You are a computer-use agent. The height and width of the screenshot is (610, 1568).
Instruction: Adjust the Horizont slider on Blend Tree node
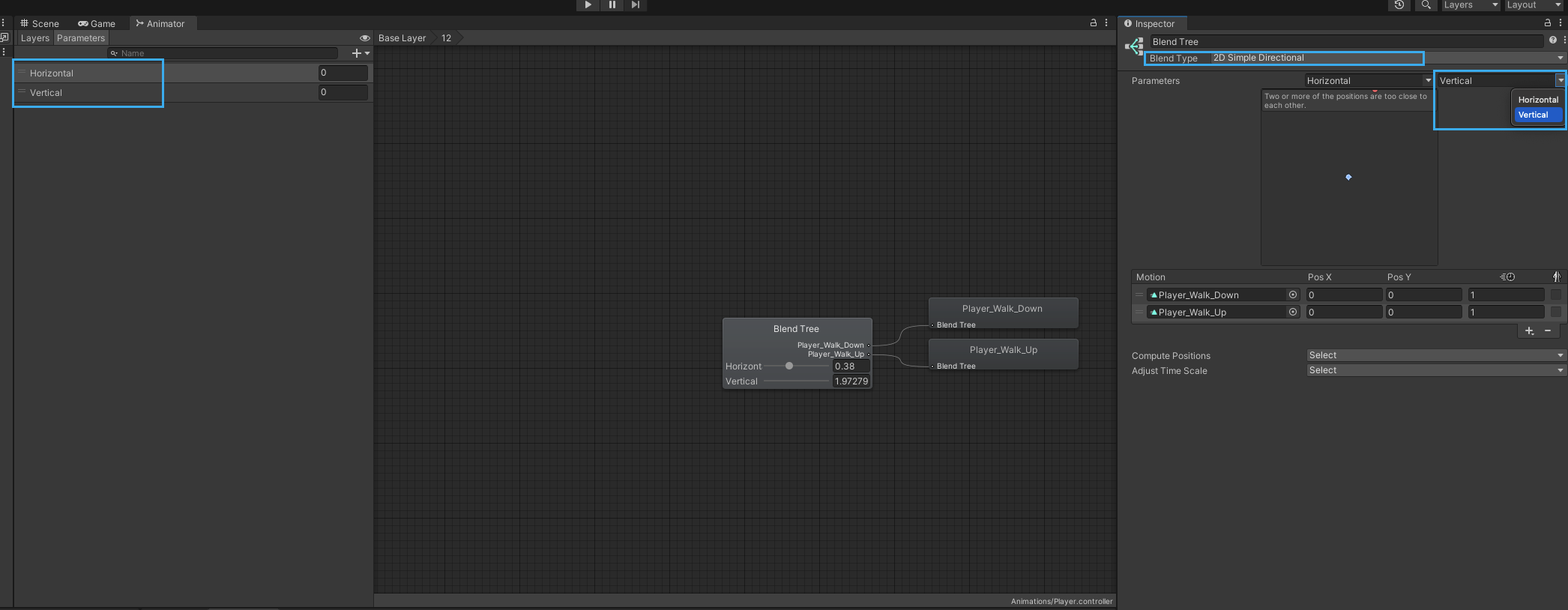[789, 366]
